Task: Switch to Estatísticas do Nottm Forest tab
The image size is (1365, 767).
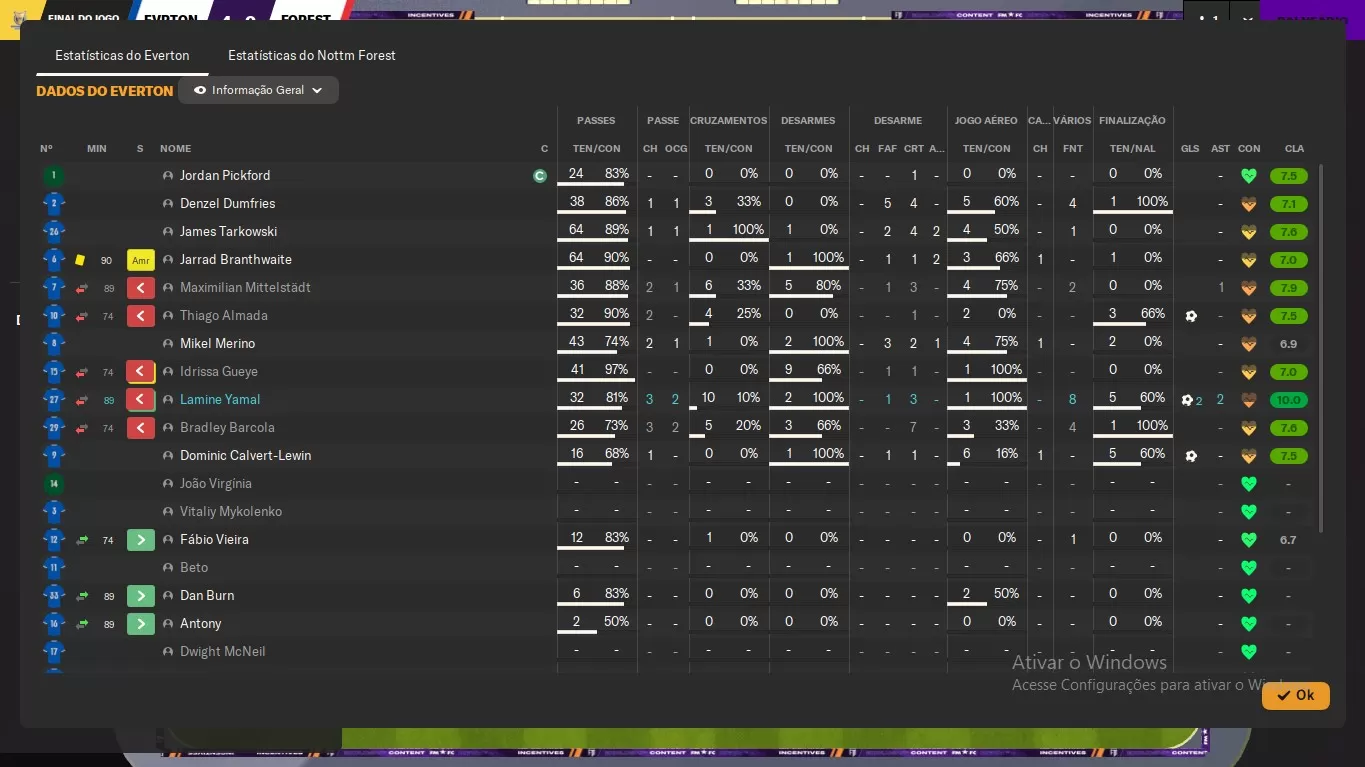Action: tap(312, 56)
